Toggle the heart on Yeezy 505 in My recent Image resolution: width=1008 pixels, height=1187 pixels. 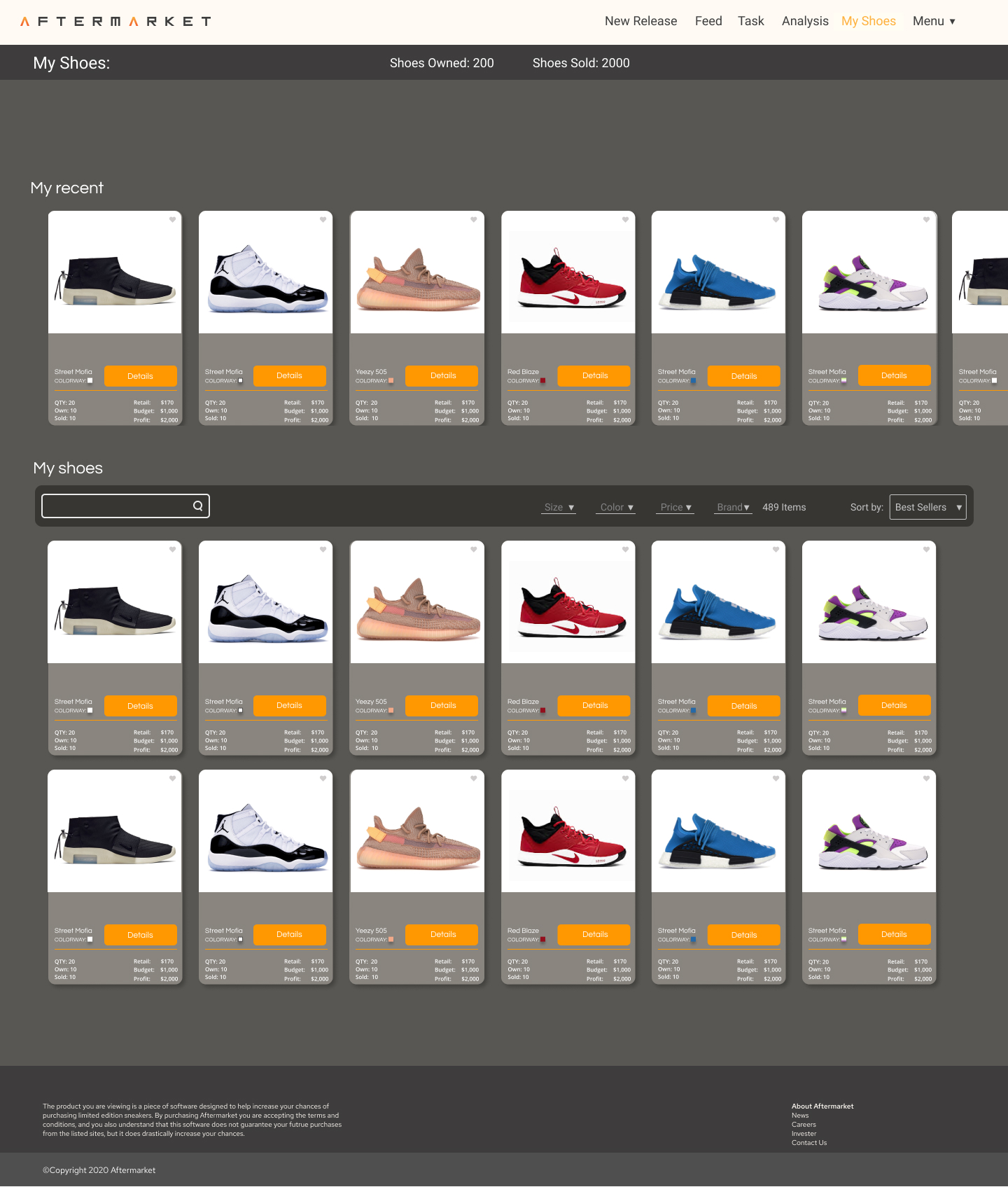(x=474, y=220)
